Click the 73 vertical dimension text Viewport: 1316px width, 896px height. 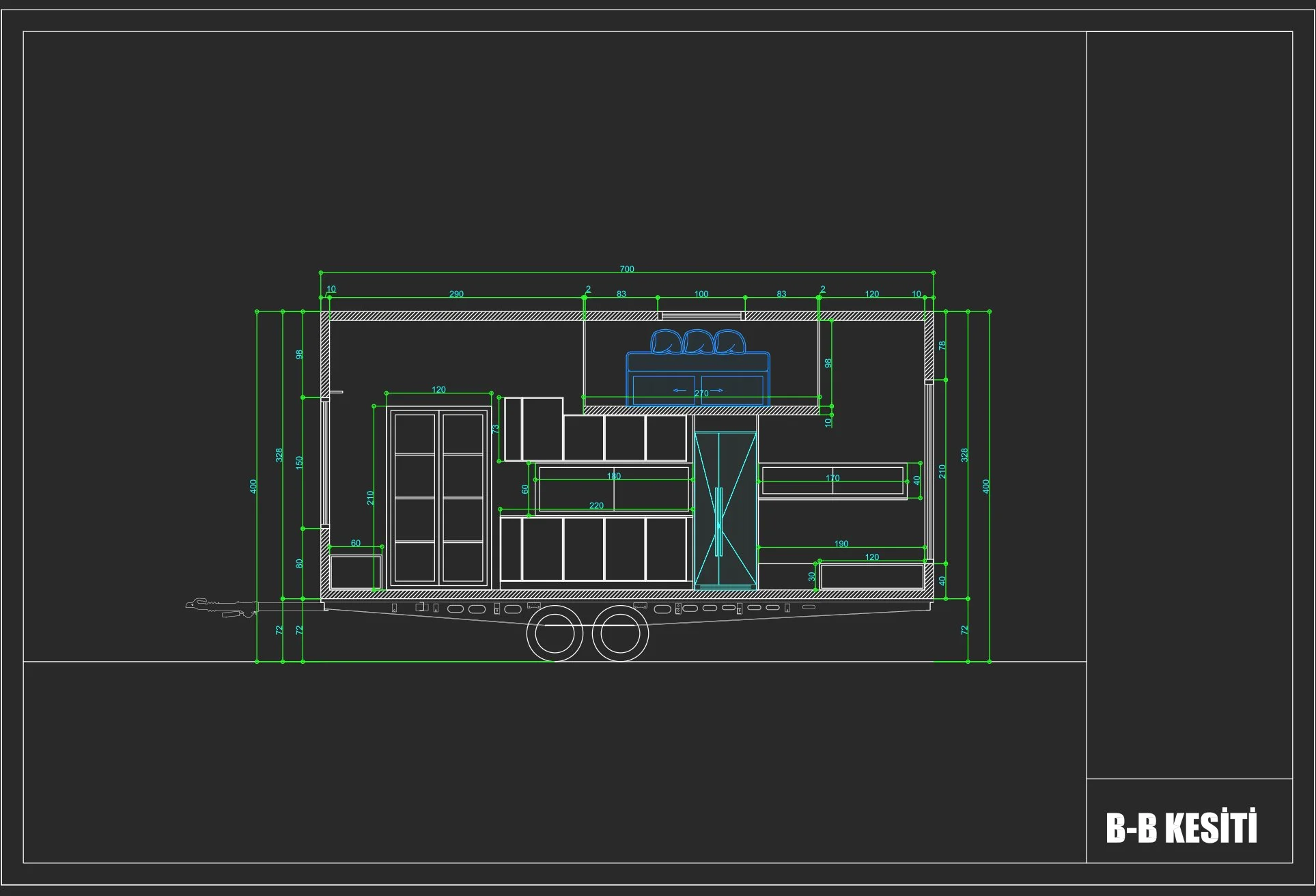[496, 429]
